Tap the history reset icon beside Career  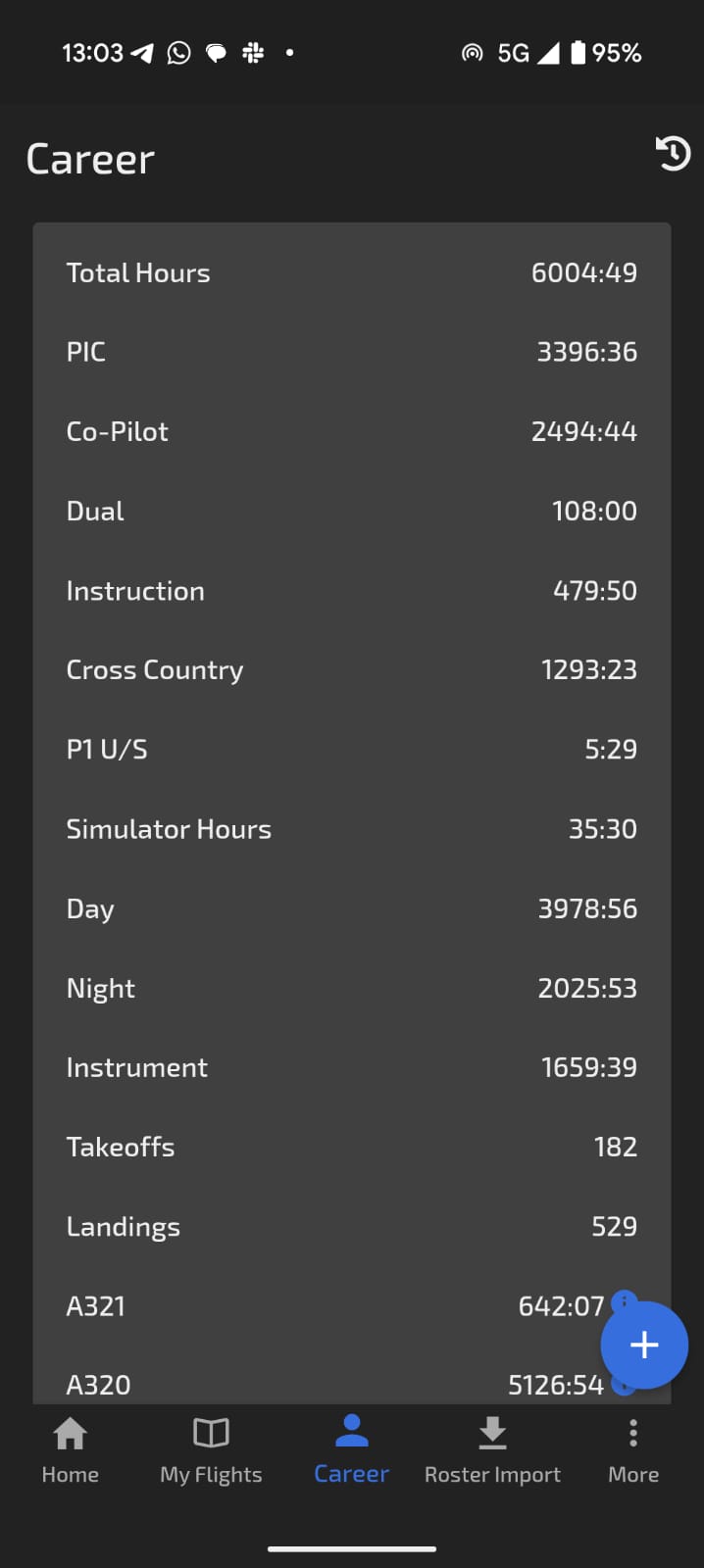click(x=673, y=154)
